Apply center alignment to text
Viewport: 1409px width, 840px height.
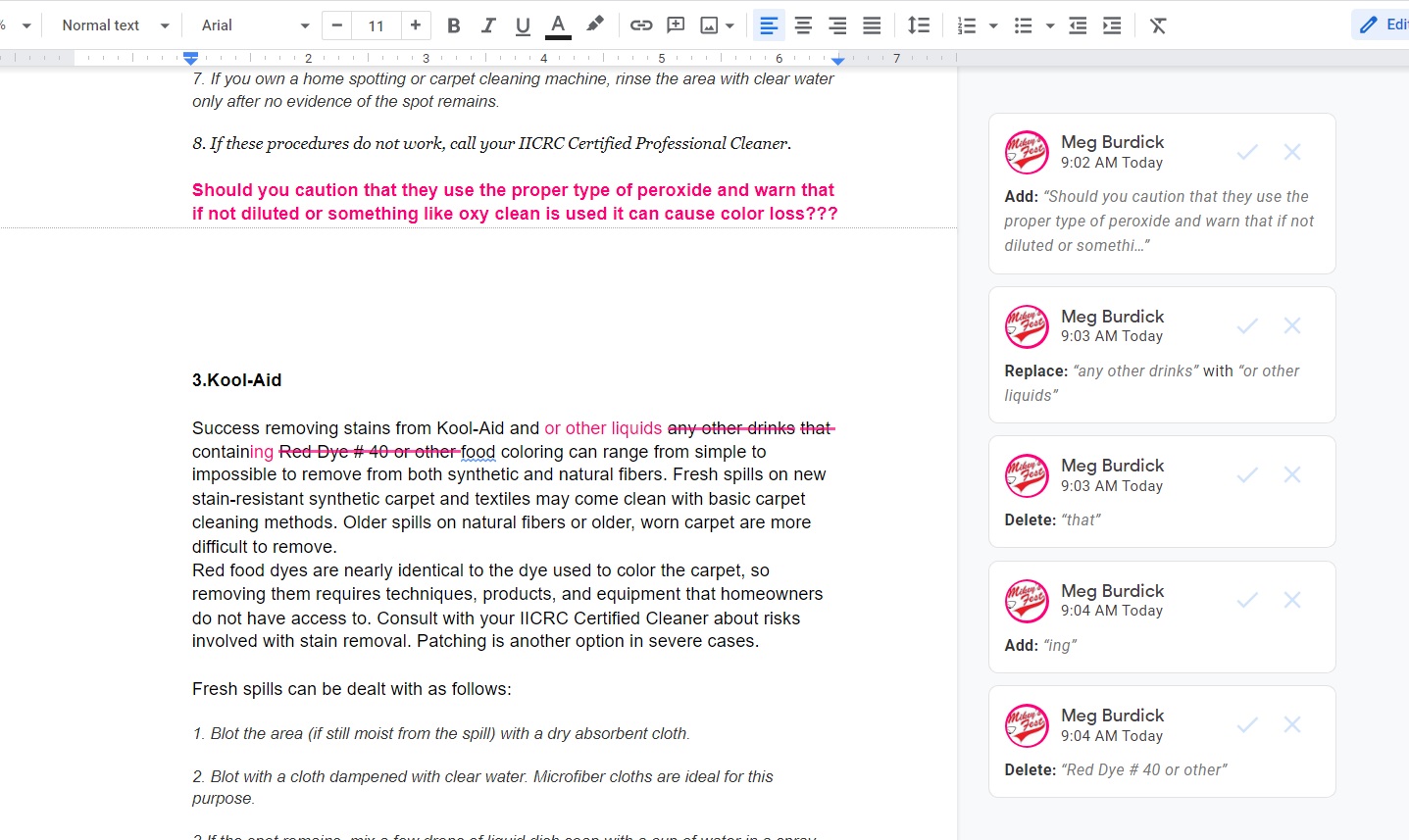(803, 25)
